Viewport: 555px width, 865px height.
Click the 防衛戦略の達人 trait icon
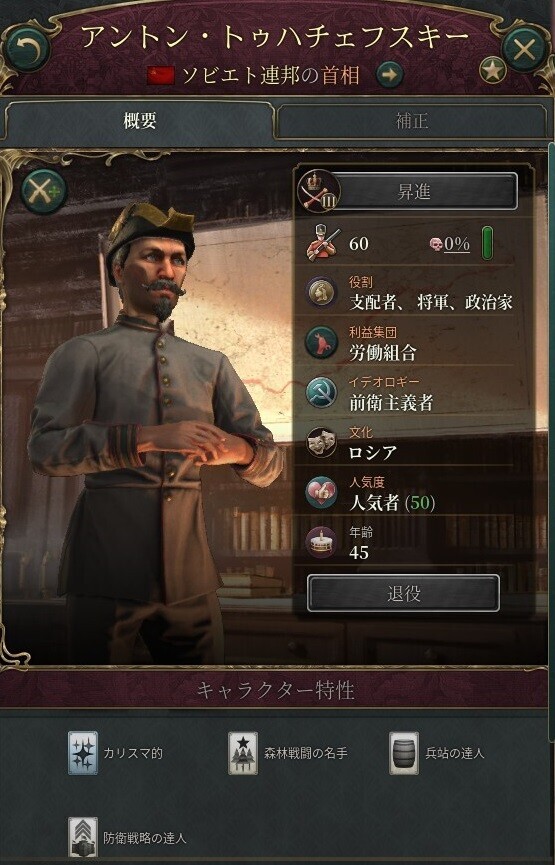(83, 839)
